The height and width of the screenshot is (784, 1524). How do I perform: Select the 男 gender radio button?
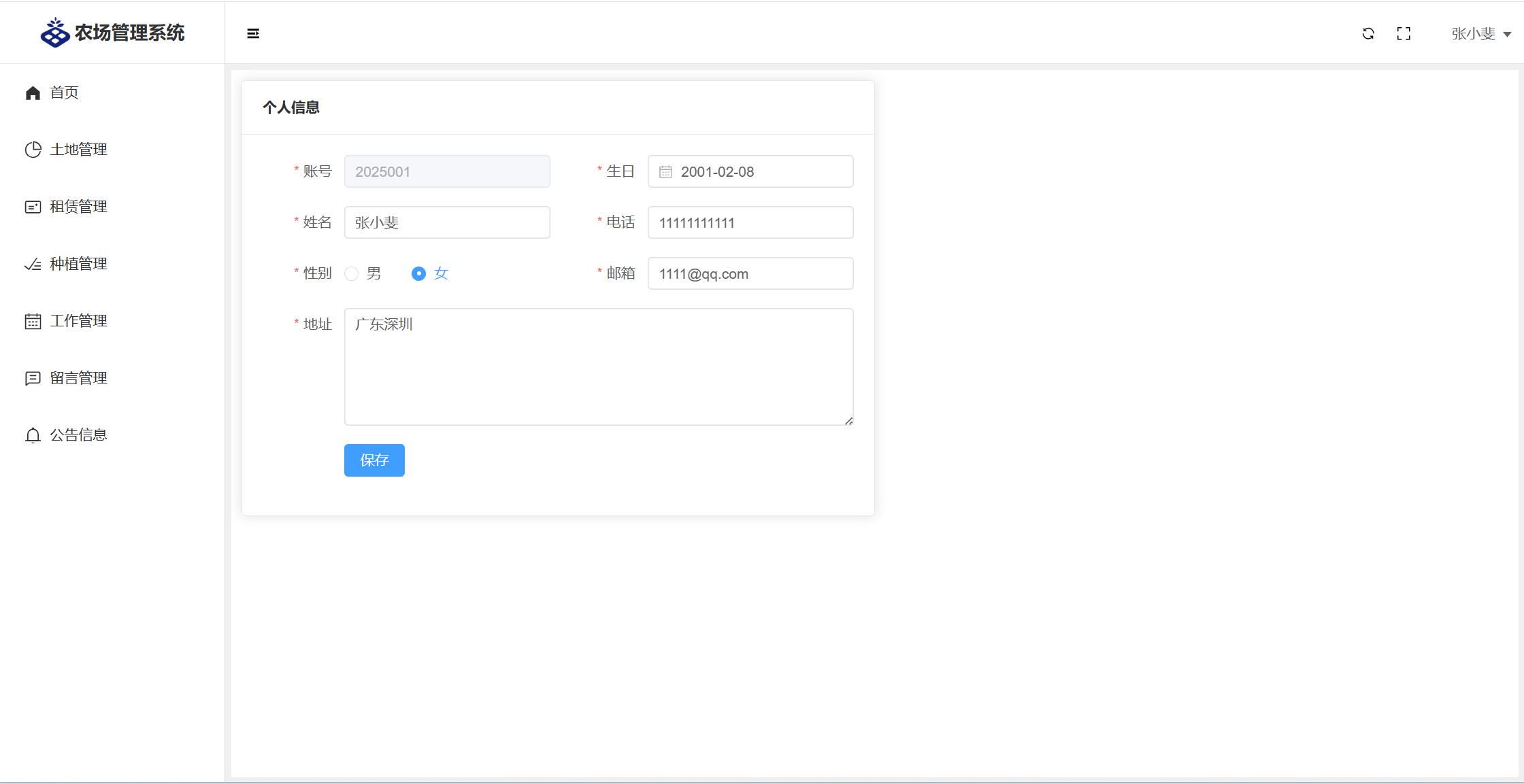352,273
